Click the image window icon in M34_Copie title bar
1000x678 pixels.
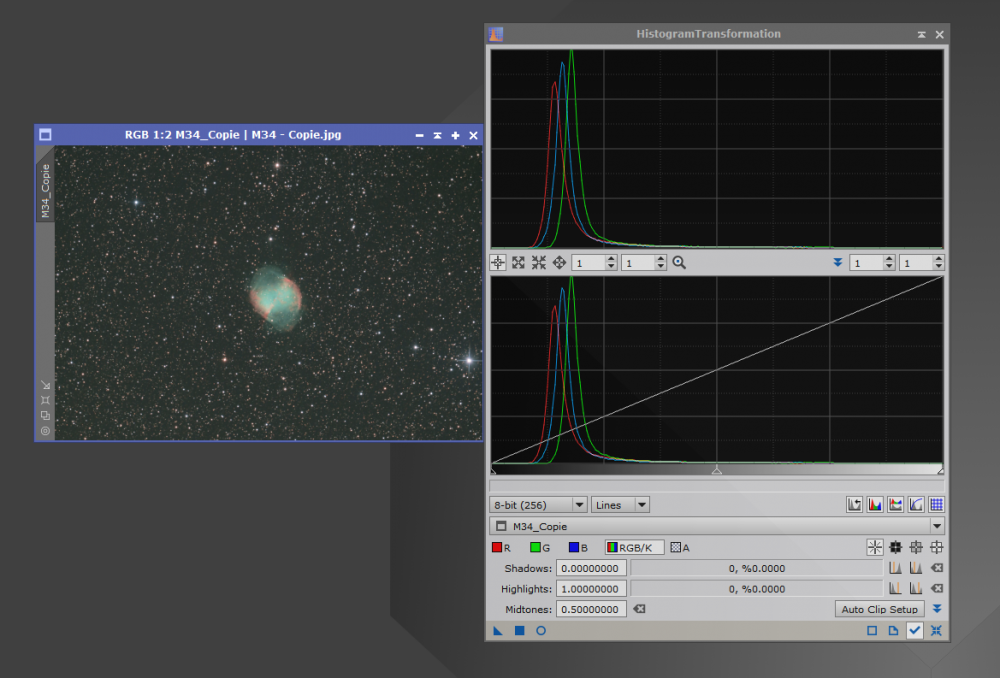tap(45, 135)
